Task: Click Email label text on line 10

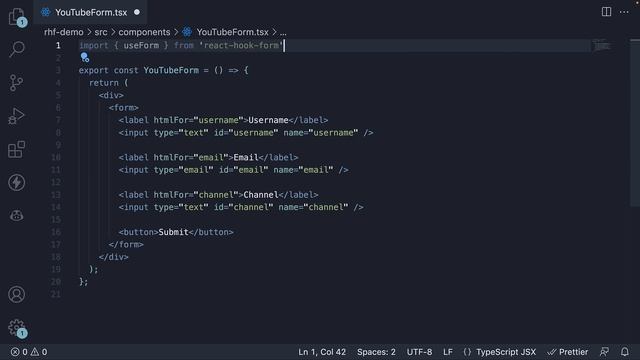Action: coord(246,158)
